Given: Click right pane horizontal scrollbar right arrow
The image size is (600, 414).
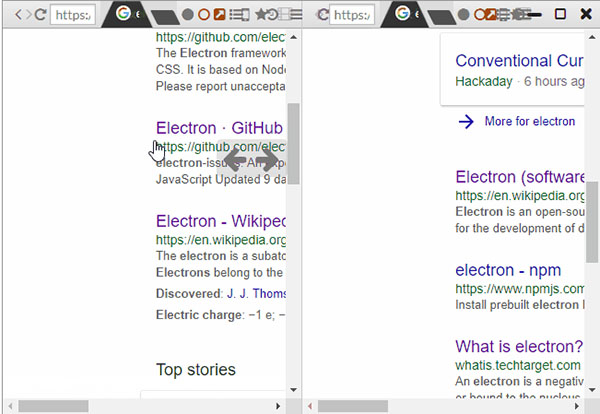Looking at the screenshot, I should (577, 406).
